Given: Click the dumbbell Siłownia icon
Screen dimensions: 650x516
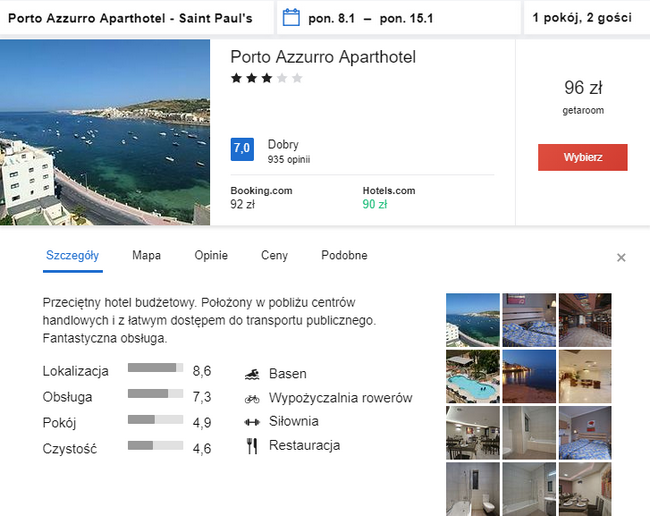Looking at the screenshot, I should pyautogui.click(x=252, y=422).
